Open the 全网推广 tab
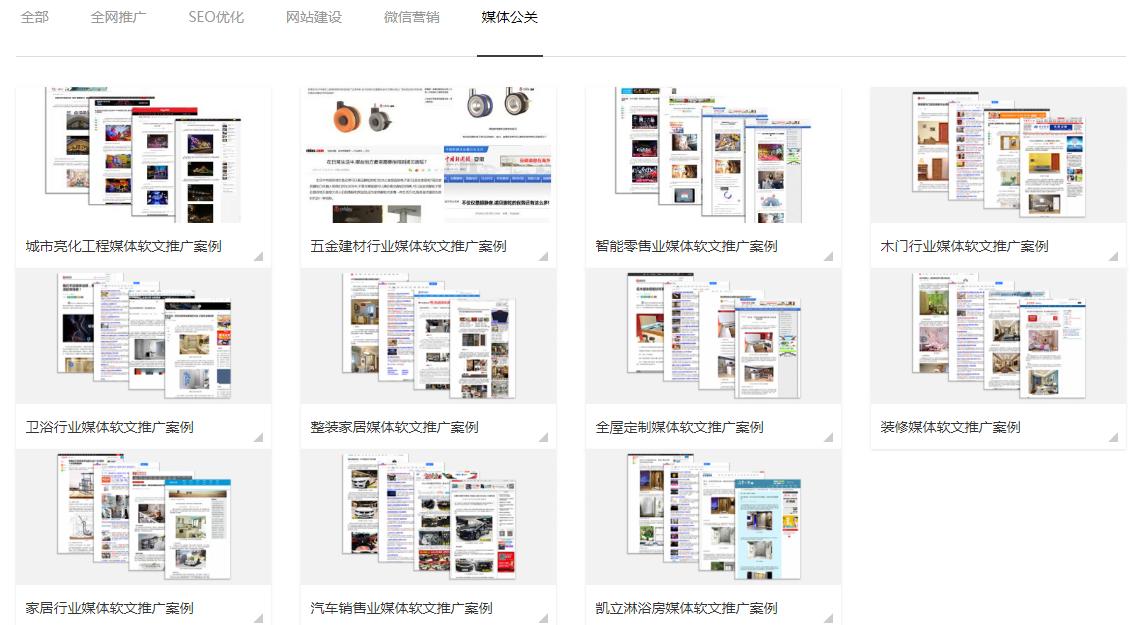Screen dimensions: 1147x625 120,16
